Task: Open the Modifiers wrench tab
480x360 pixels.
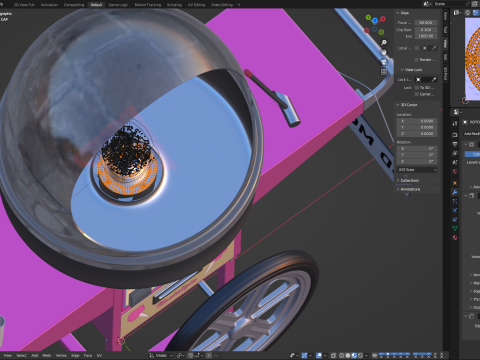Action: (x=455, y=192)
